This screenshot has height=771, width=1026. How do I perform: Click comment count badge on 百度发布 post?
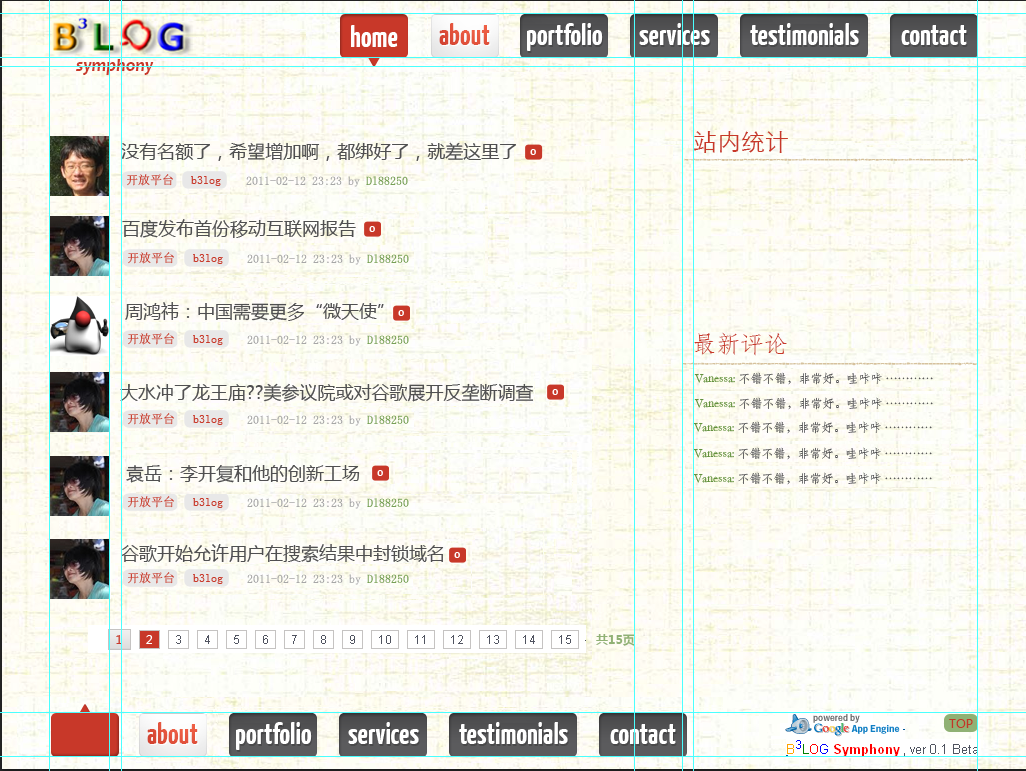(x=372, y=229)
